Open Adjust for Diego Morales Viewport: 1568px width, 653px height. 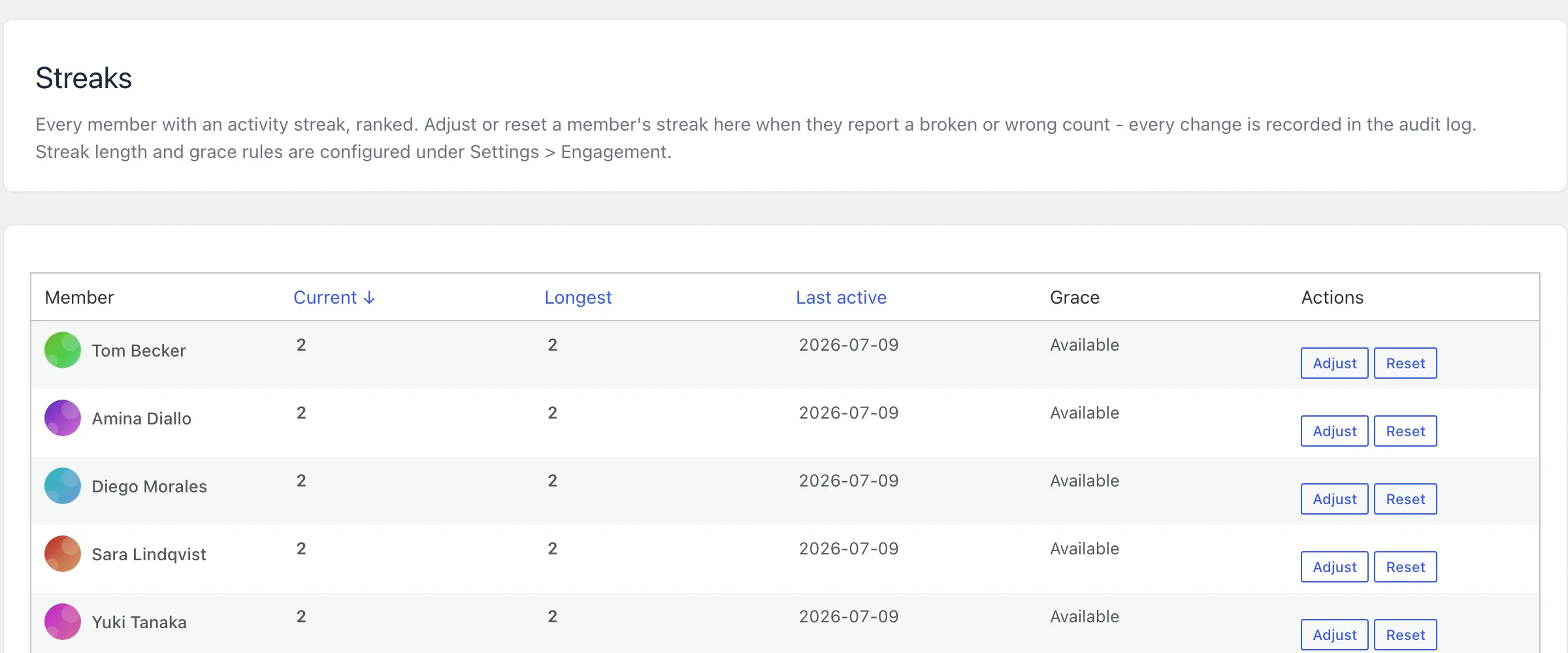click(x=1334, y=499)
